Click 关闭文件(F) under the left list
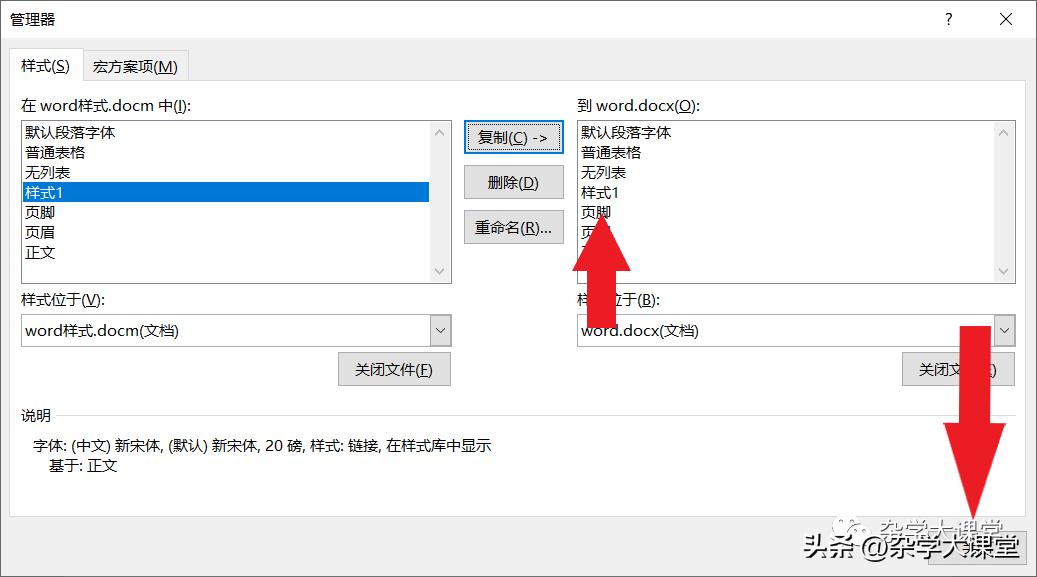This screenshot has height=577, width=1037. click(x=394, y=368)
